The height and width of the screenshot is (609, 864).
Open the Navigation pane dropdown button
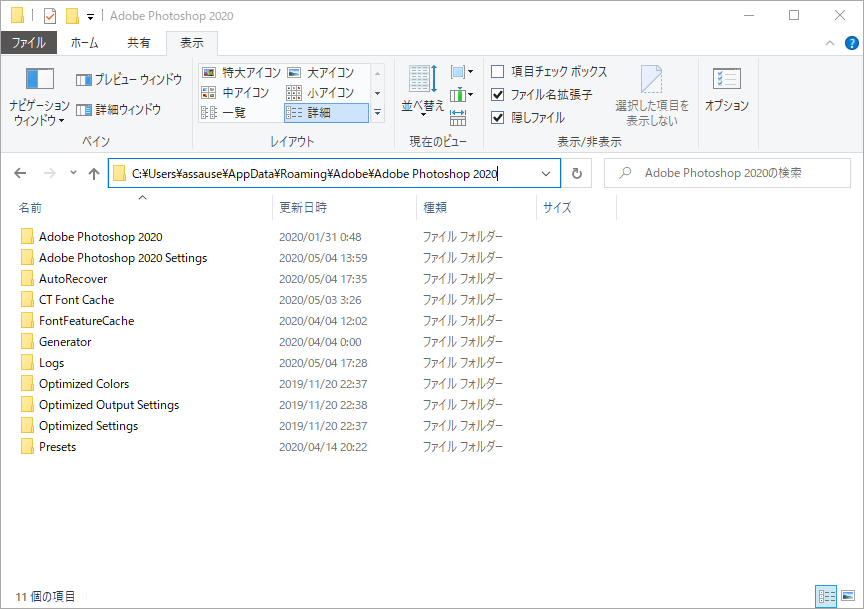click(x=39, y=96)
